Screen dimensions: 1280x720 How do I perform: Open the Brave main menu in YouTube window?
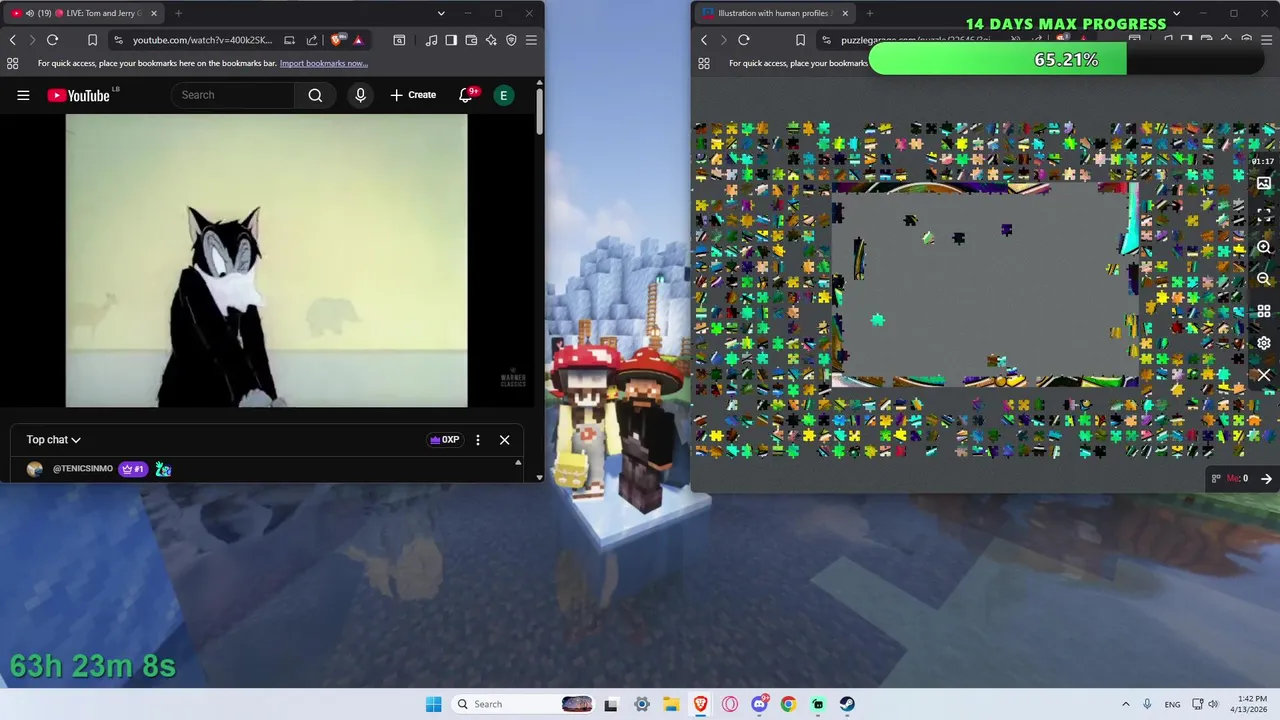tap(531, 40)
